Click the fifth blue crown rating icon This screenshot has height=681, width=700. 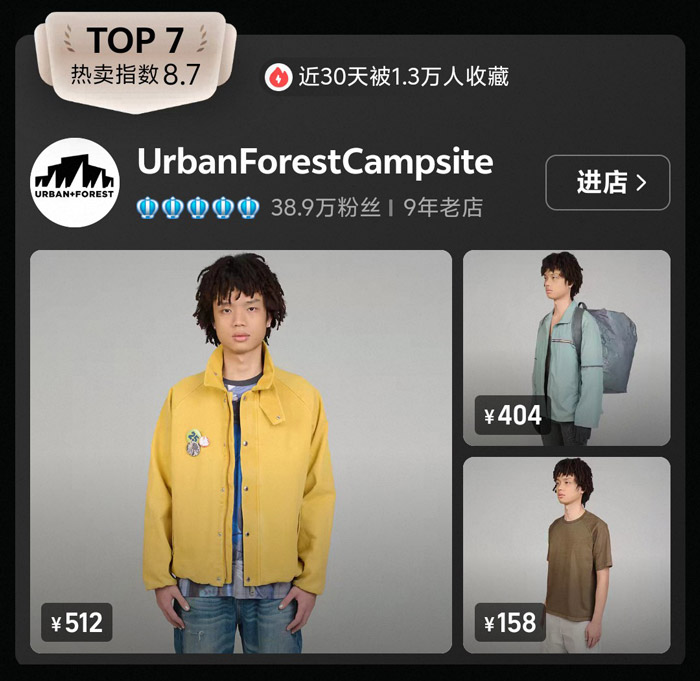coord(248,208)
